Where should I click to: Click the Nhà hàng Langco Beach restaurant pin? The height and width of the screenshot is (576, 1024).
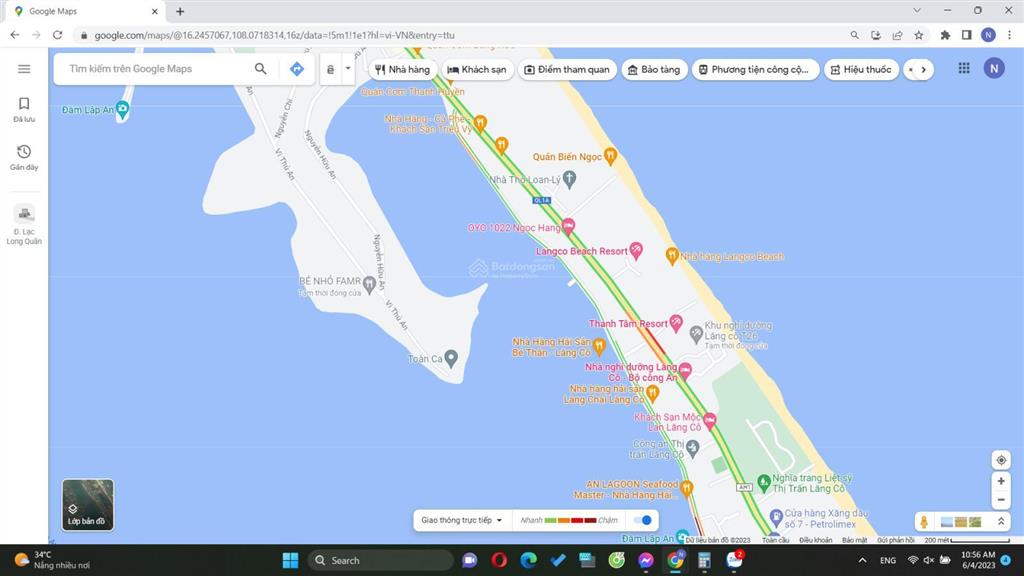pos(671,255)
